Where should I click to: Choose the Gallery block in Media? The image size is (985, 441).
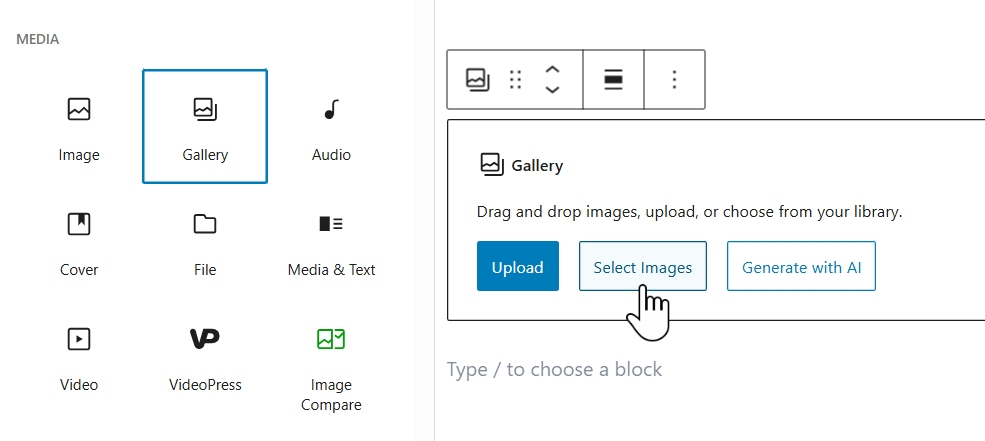205,126
